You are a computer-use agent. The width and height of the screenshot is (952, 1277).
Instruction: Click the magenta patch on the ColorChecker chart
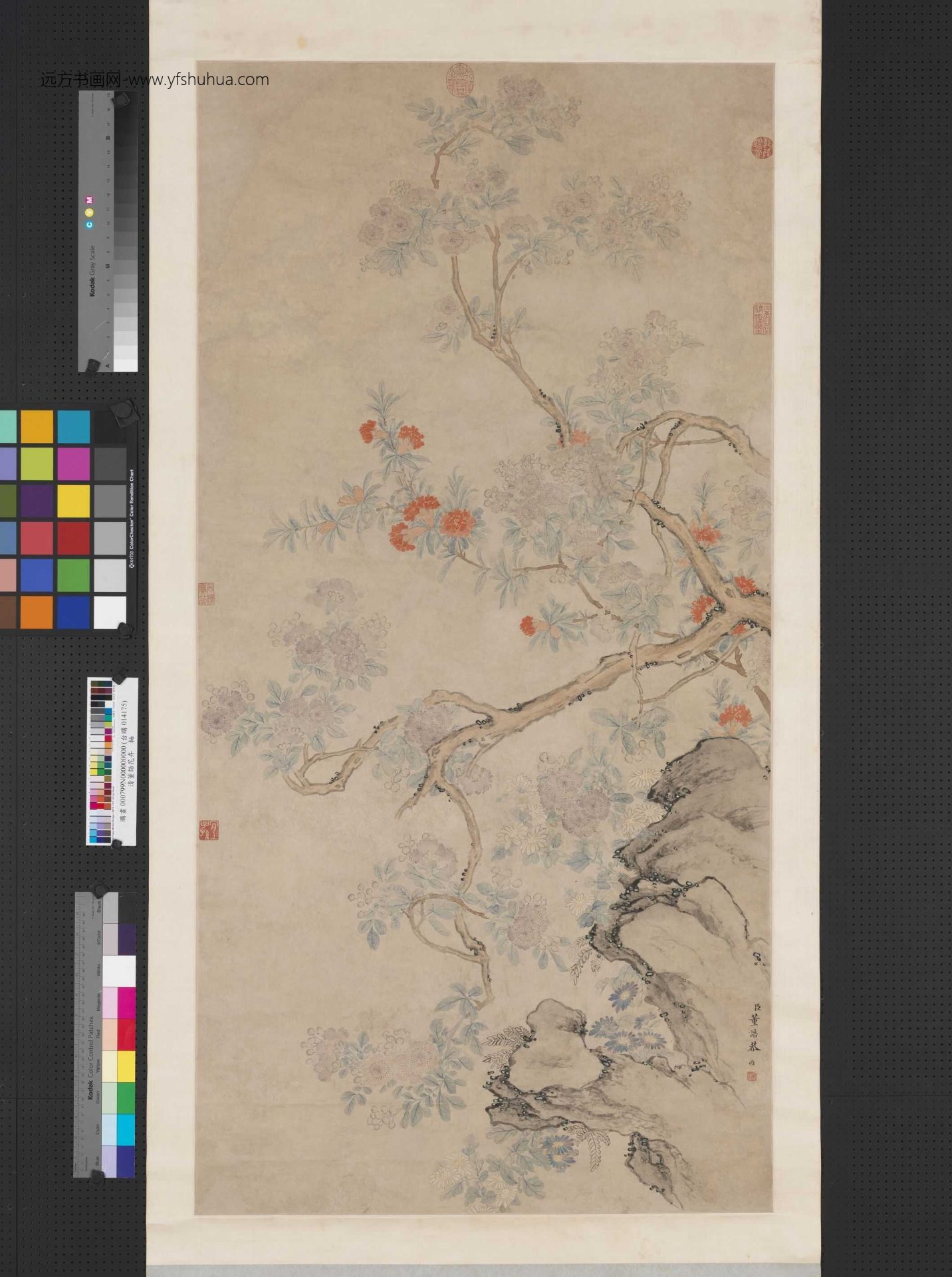click(x=73, y=464)
